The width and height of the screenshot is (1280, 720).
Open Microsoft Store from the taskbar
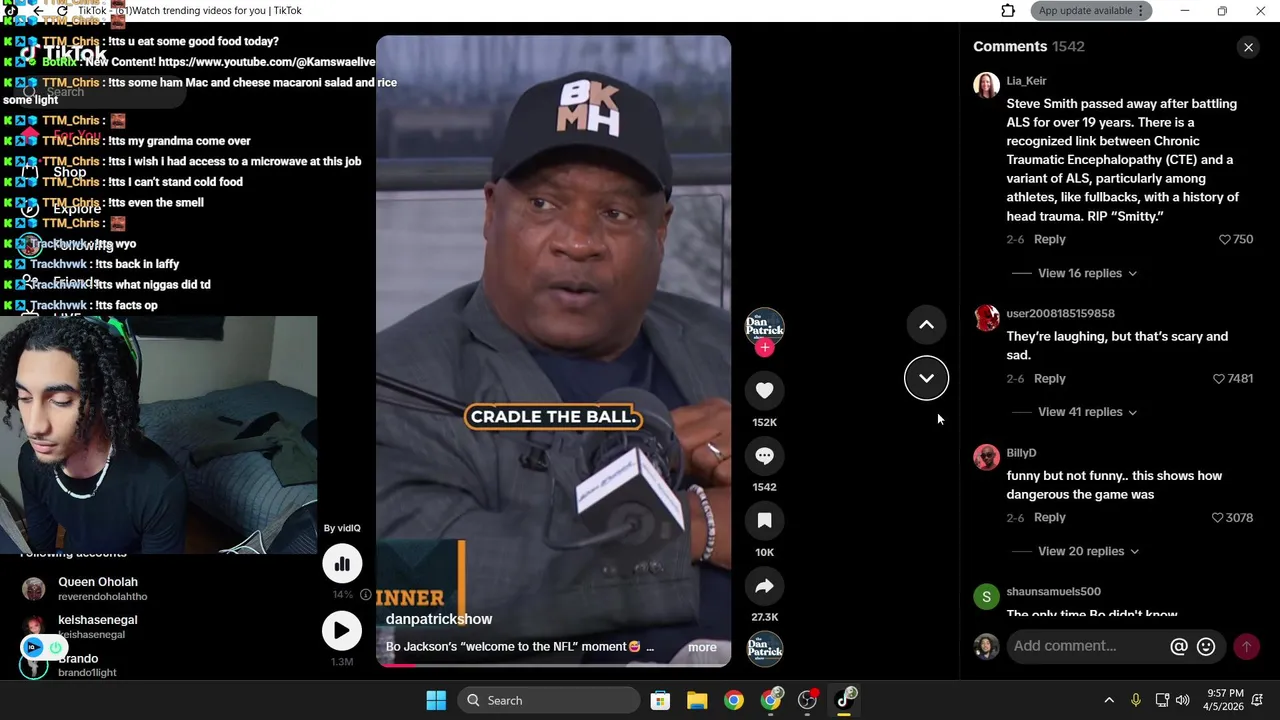[660, 700]
